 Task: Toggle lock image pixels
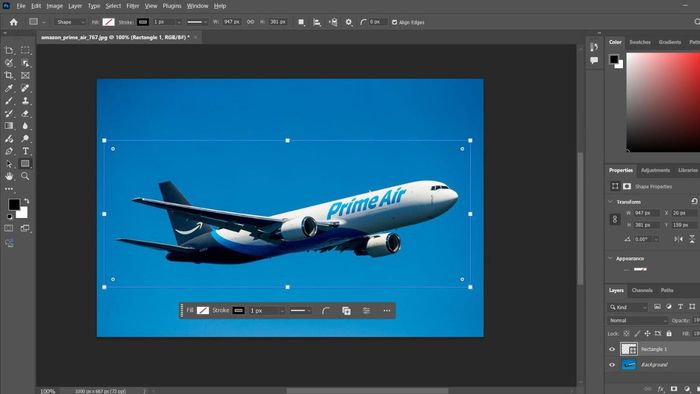point(637,333)
